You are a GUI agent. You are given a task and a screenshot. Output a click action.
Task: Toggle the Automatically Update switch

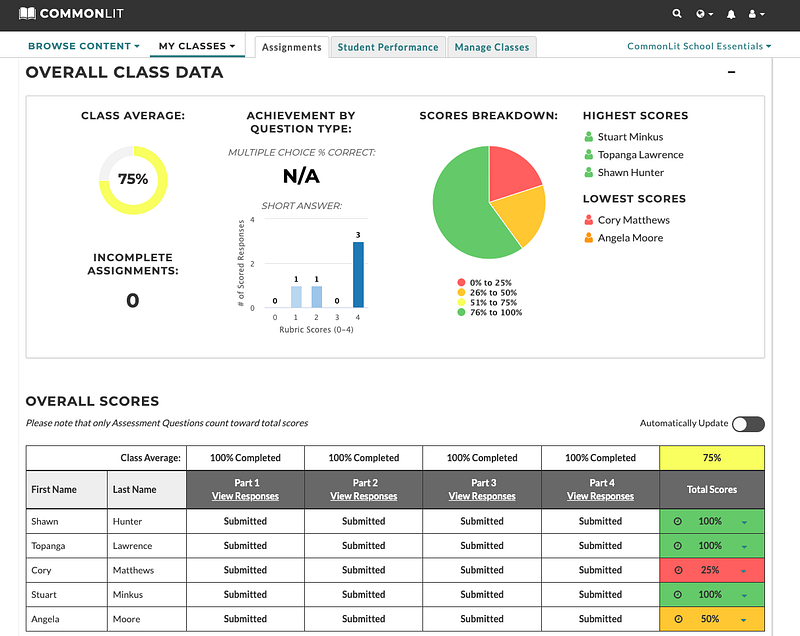(x=748, y=424)
